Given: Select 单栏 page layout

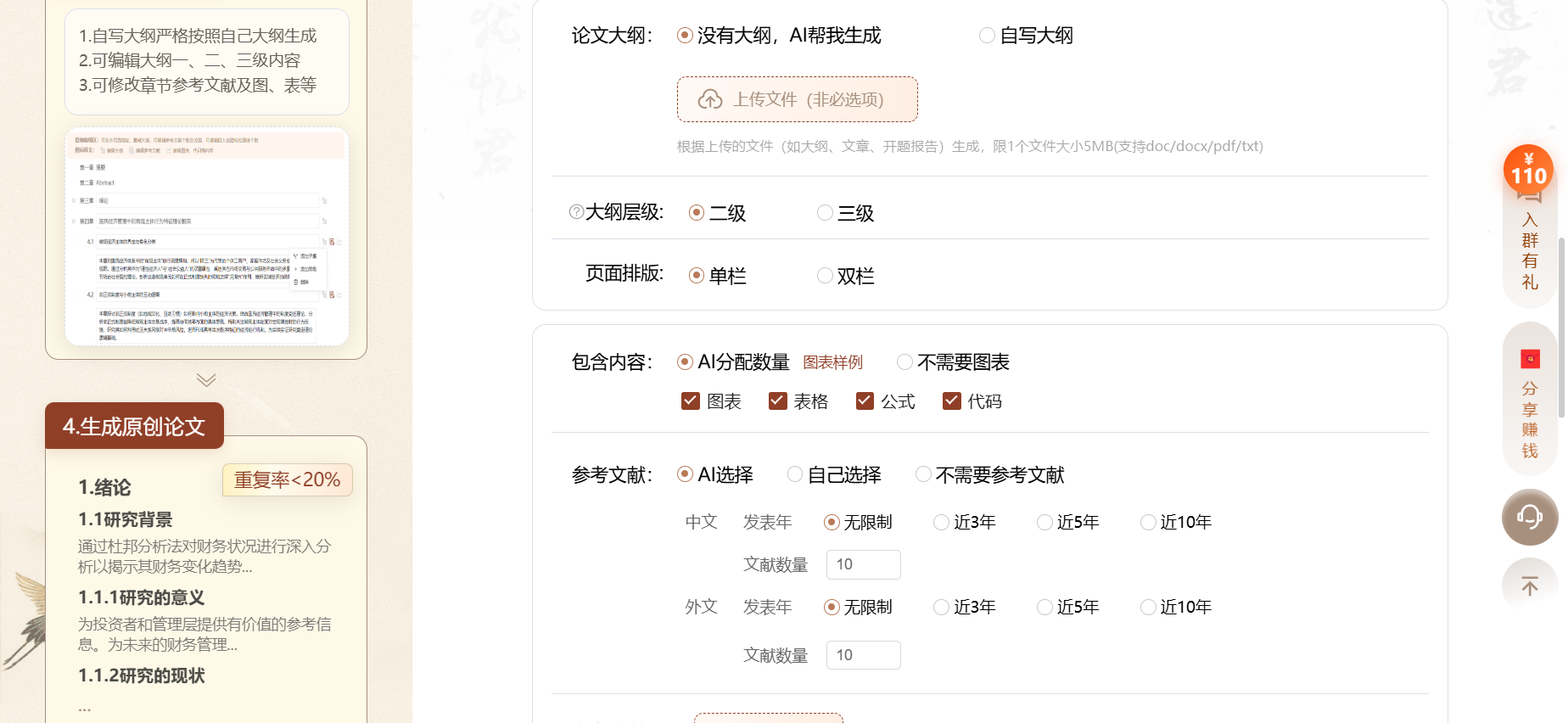Looking at the screenshot, I should tap(718, 276).
